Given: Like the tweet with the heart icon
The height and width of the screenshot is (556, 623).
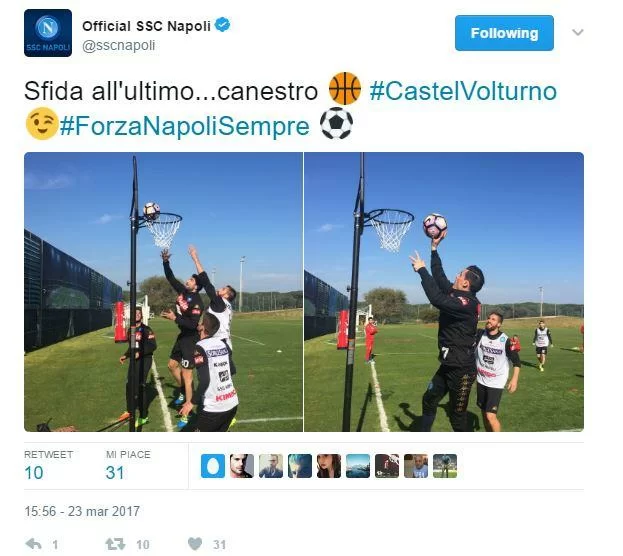Looking at the screenshot, I should click(x=195, y=544).
